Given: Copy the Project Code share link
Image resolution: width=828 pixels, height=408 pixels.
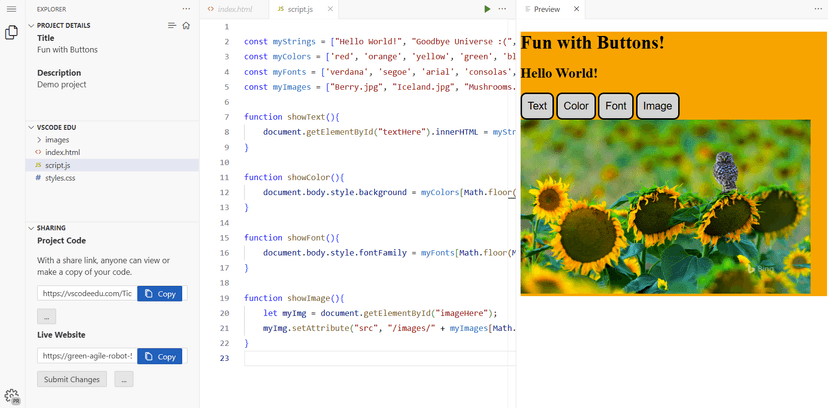Looking at the screenshot, I should pos(159,294).
